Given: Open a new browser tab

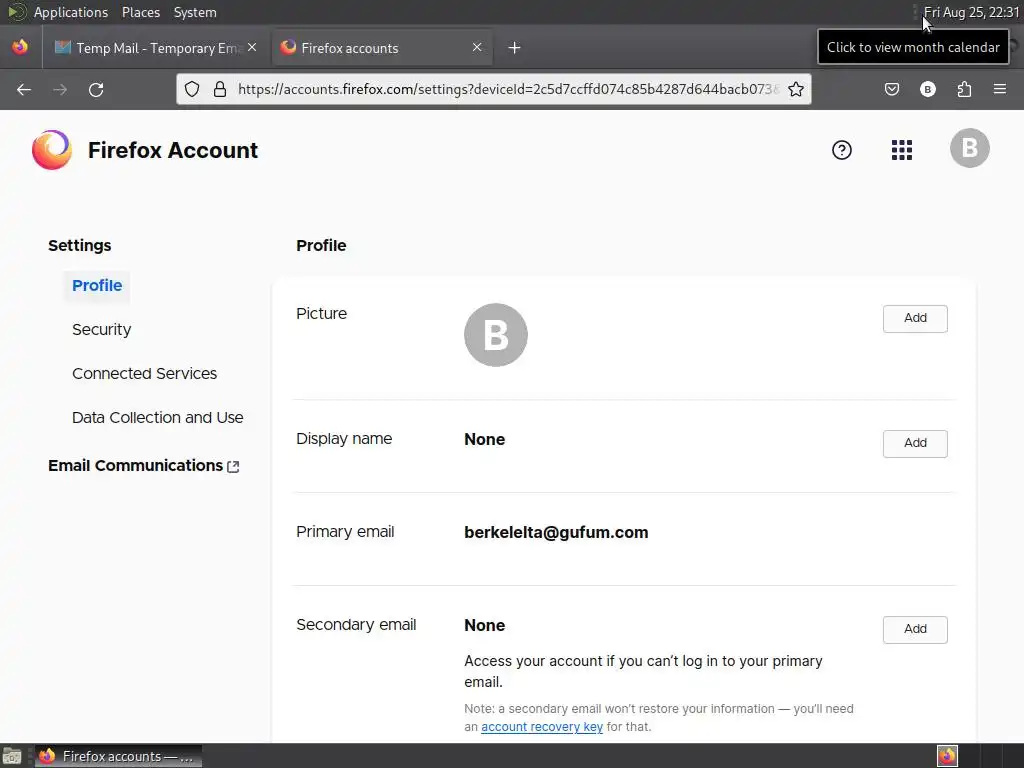Looking at the screenshot, I should (515, 48).
